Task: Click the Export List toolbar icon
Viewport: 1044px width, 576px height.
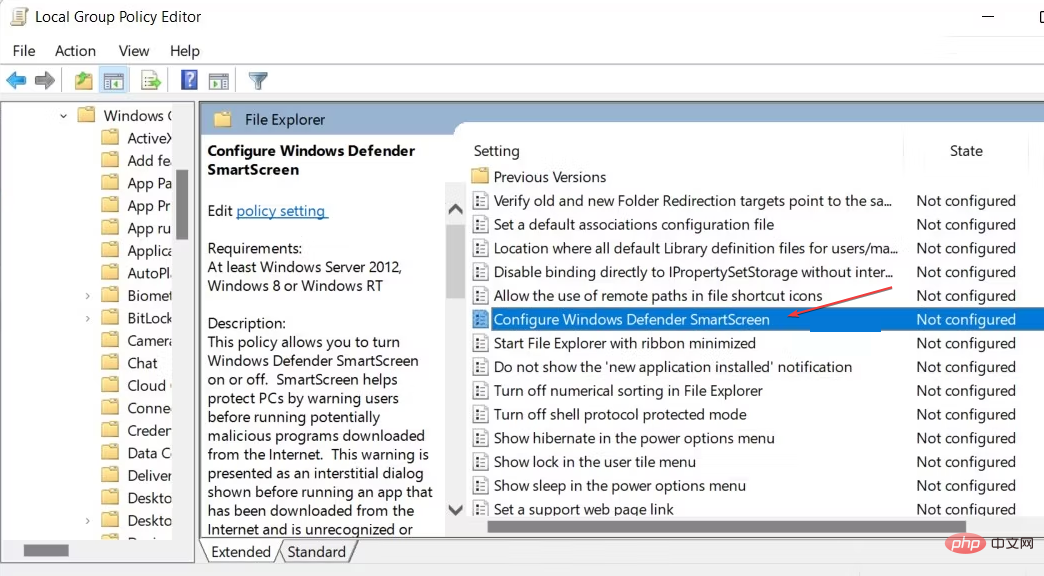Action: pyautogui.click(x=151, y=81)
